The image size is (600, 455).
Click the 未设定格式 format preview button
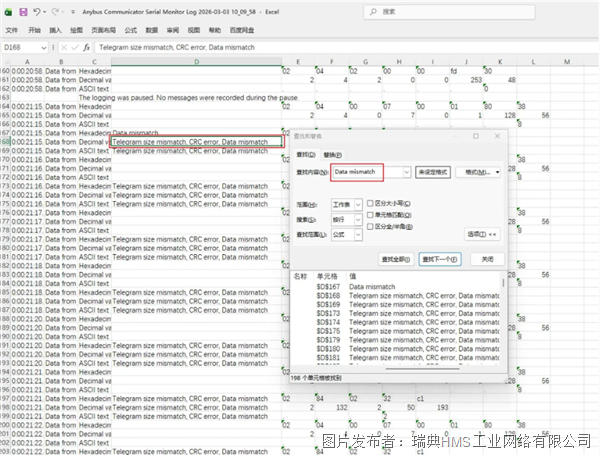click(433, 172)
